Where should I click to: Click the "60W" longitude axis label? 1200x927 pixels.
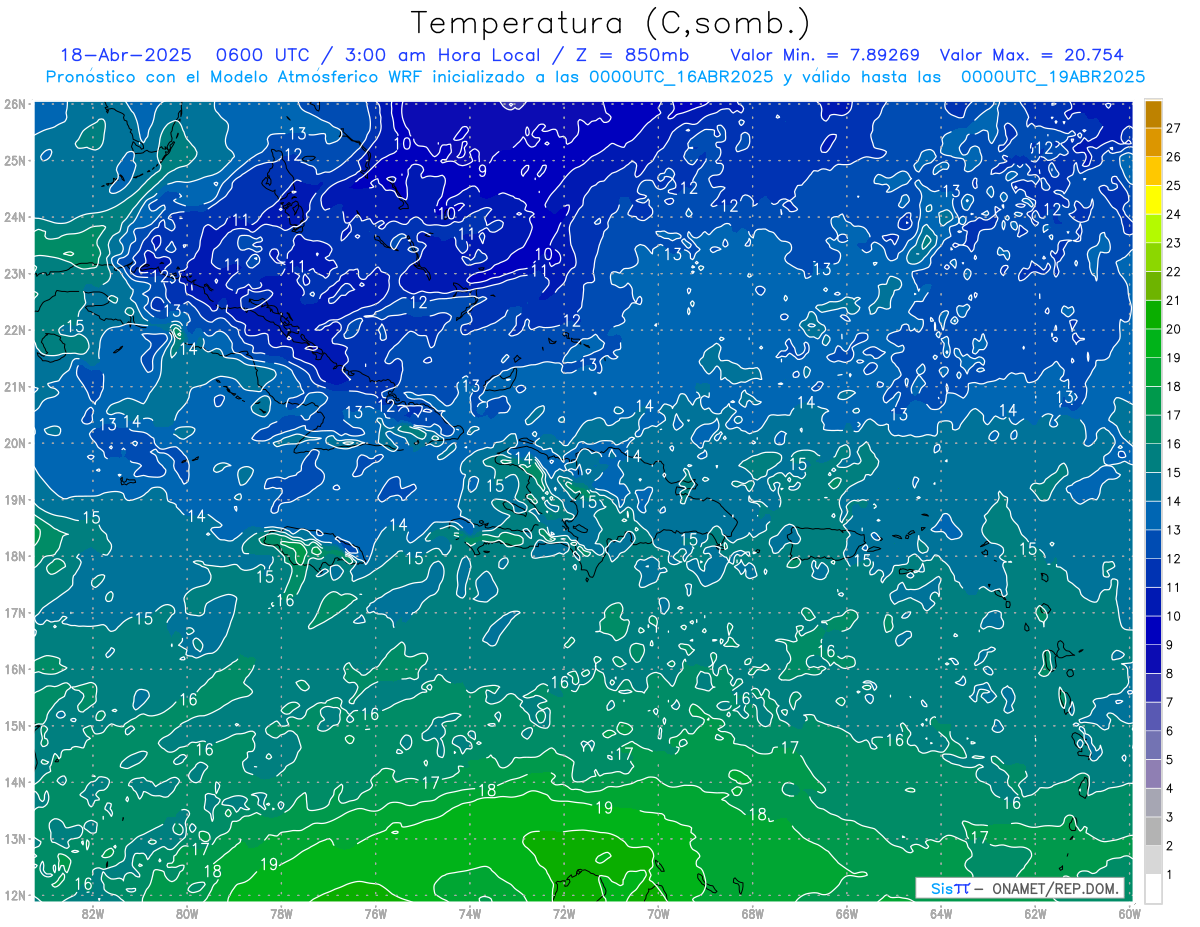(x=1129, y=912)
